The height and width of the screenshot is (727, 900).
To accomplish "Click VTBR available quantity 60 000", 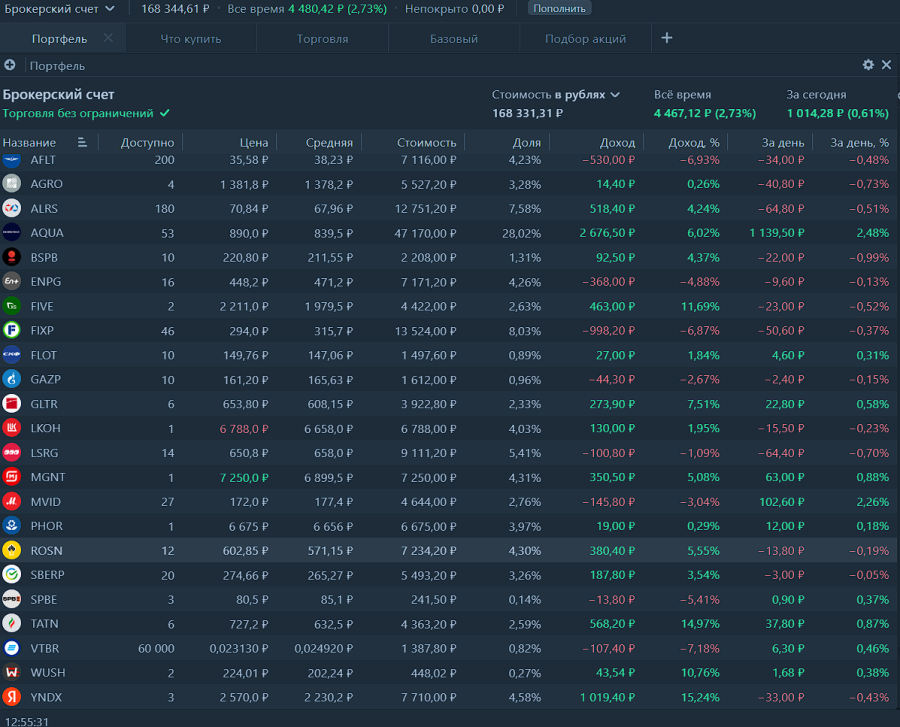I will pos(156,648).
